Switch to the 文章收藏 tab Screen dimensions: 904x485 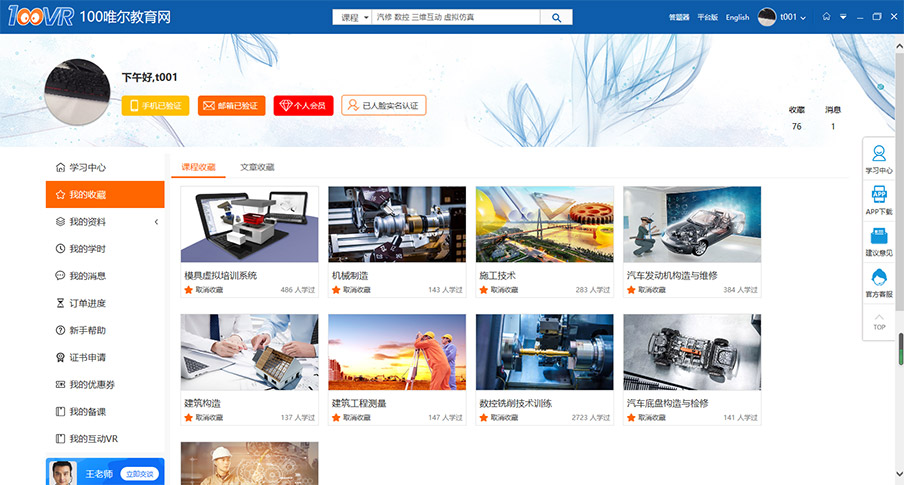pyautogui.click(x=257, y=167)
